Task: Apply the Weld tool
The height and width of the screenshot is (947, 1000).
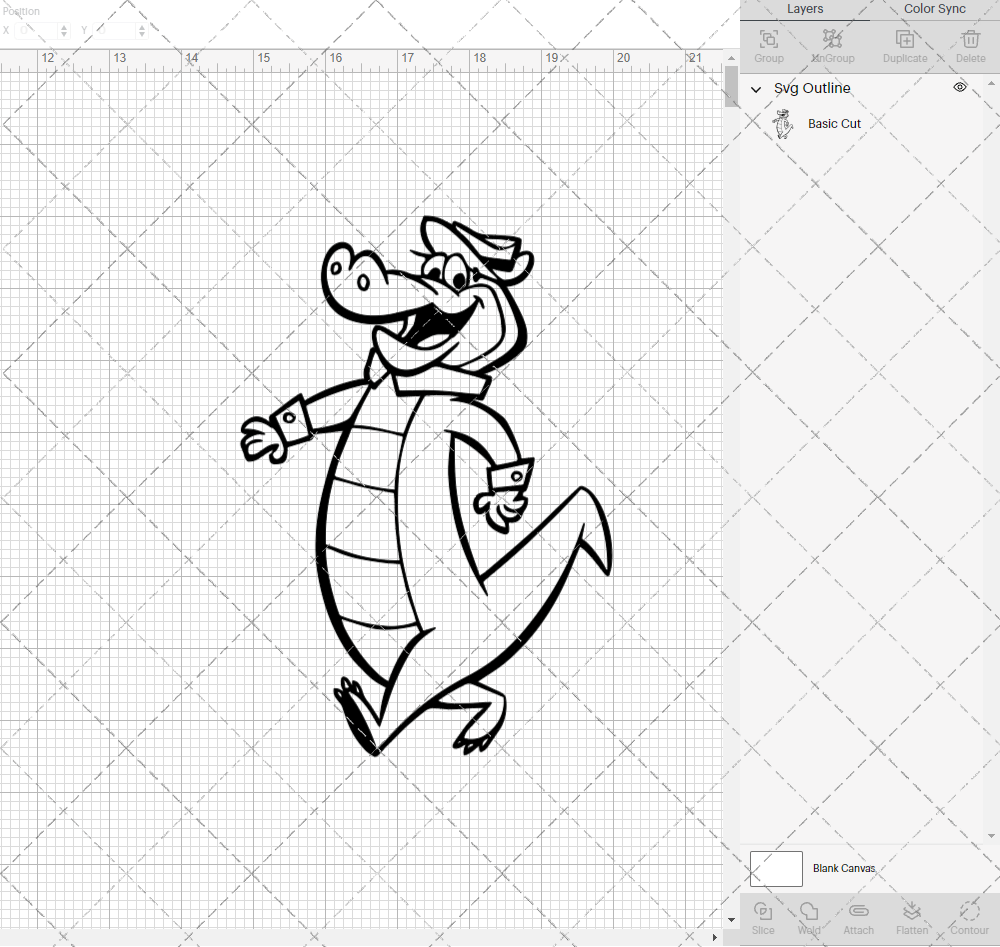Action: 809,917
